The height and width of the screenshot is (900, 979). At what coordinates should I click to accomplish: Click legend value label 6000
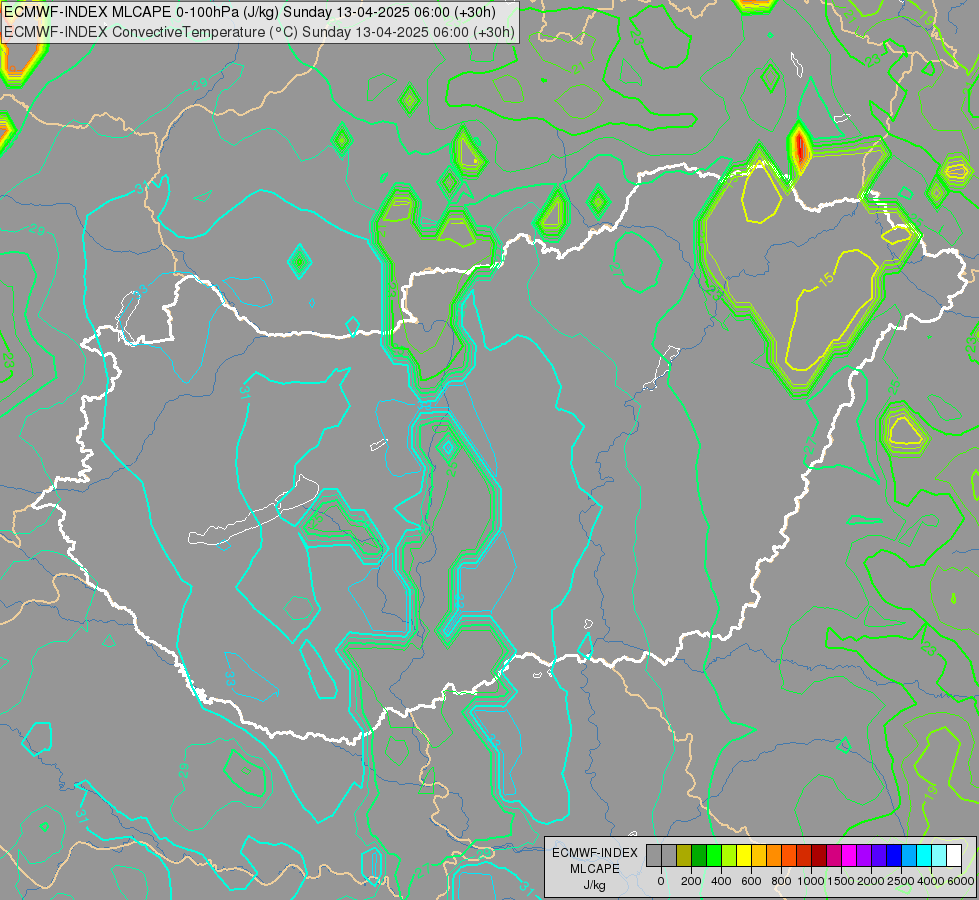pyautogui.click(x=960, y=881)
